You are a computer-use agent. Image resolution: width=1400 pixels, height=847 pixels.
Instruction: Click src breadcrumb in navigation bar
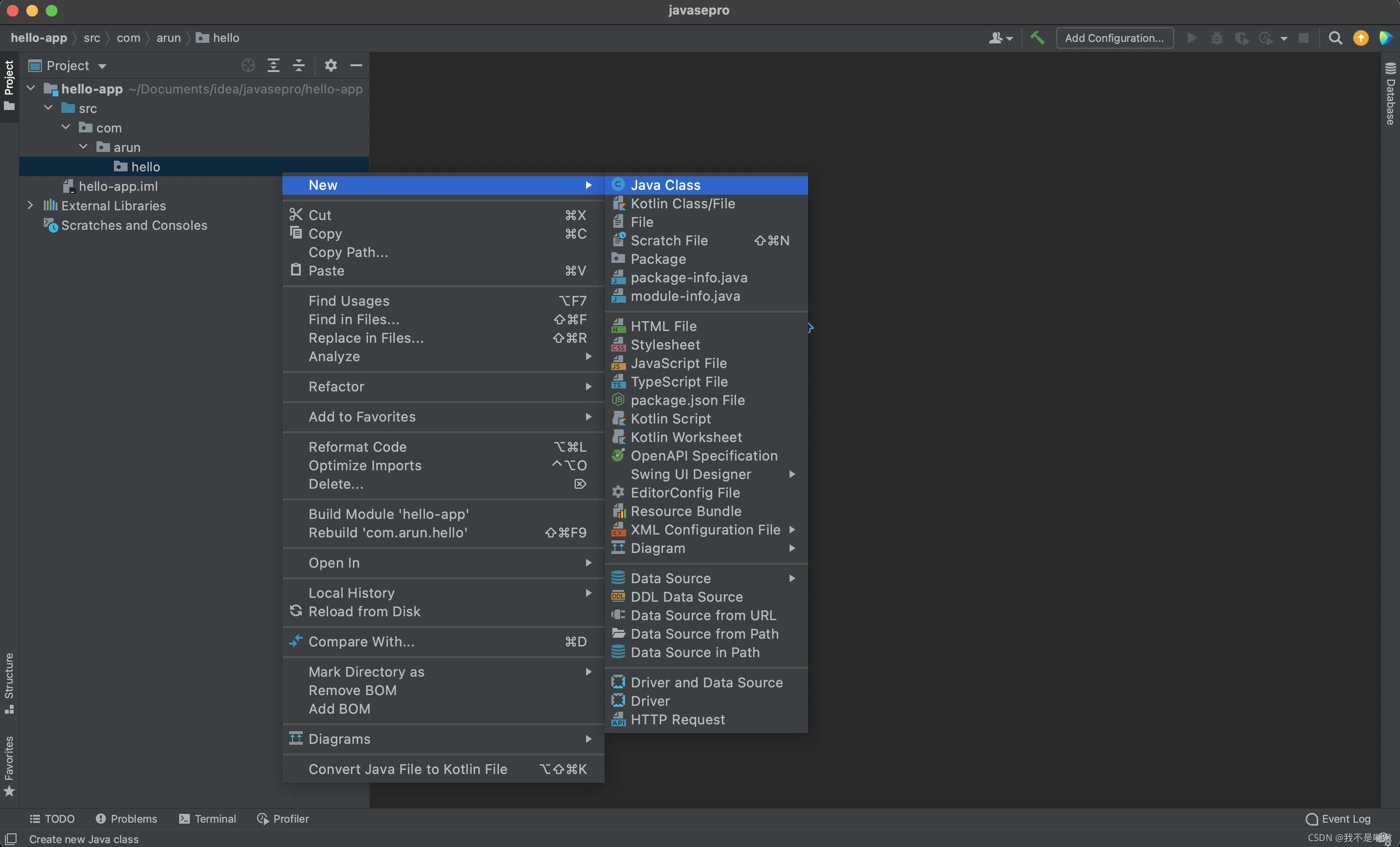click(92, 38)
